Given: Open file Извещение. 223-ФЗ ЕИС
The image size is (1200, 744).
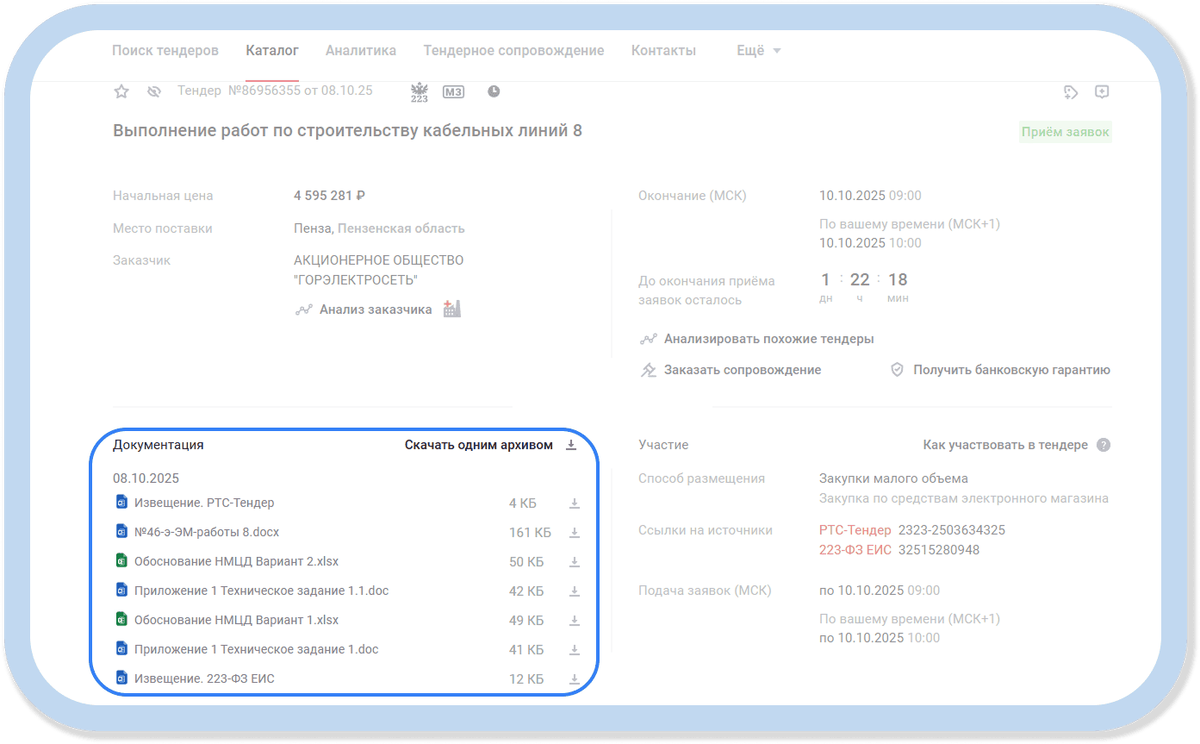Looking at the screenshot, I should (x=204, y=679).
